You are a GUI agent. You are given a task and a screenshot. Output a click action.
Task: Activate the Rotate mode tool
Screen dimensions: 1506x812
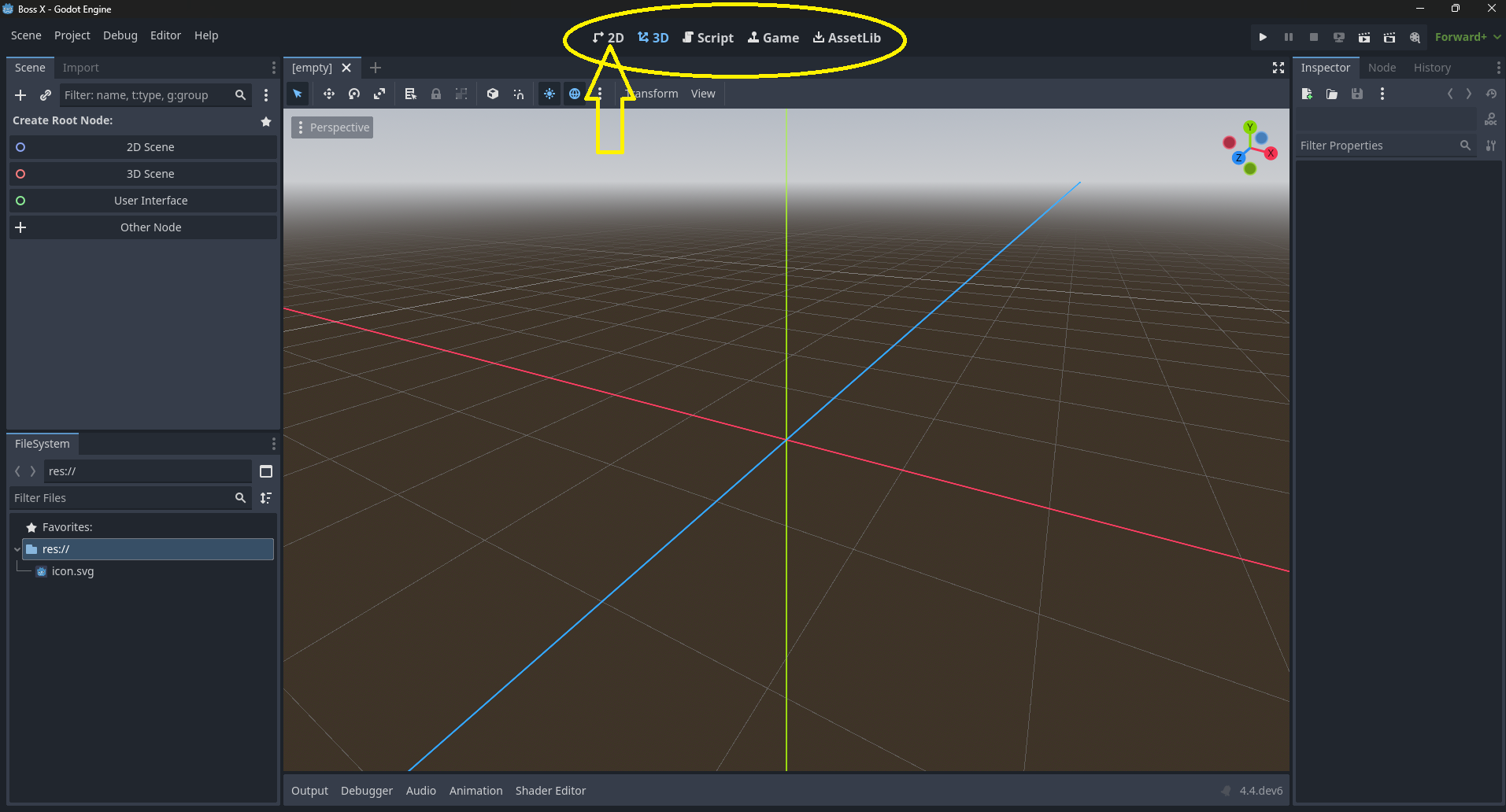pos(354,94)
